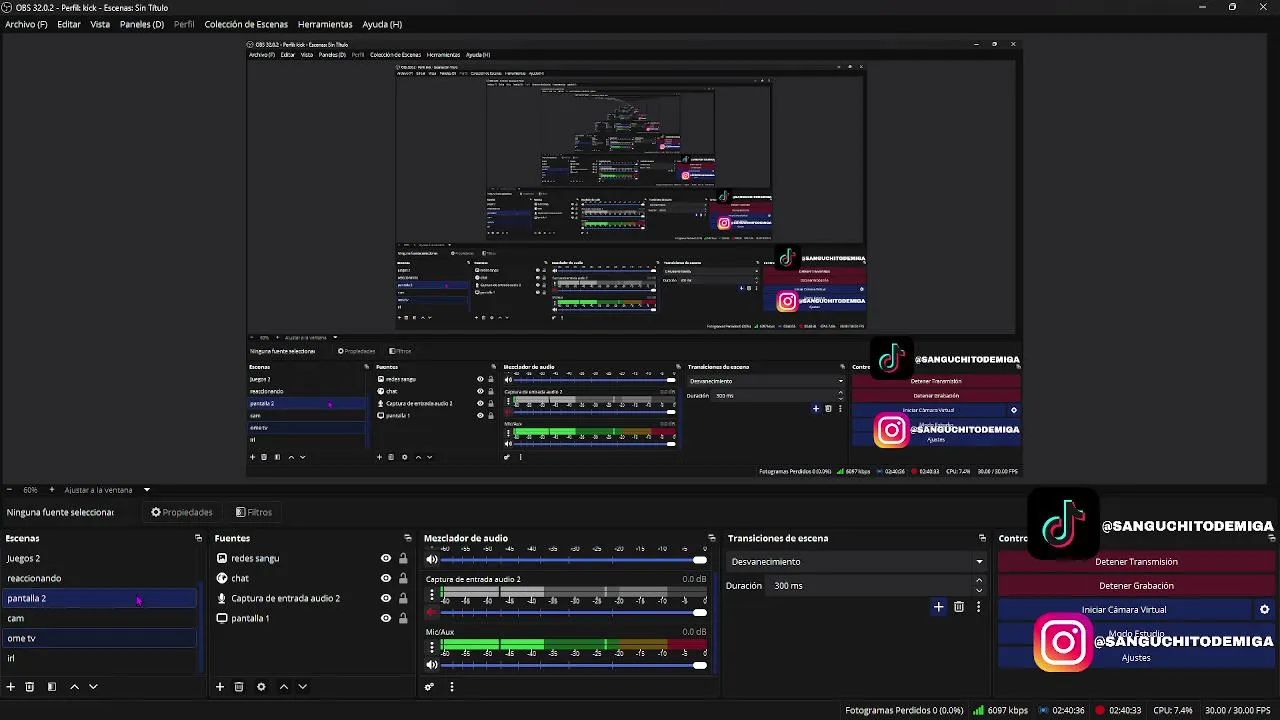Add a scene transition with plus icon
Image resolution: width=1280 pixels, height=720 pixels.
tap(938, 607)
